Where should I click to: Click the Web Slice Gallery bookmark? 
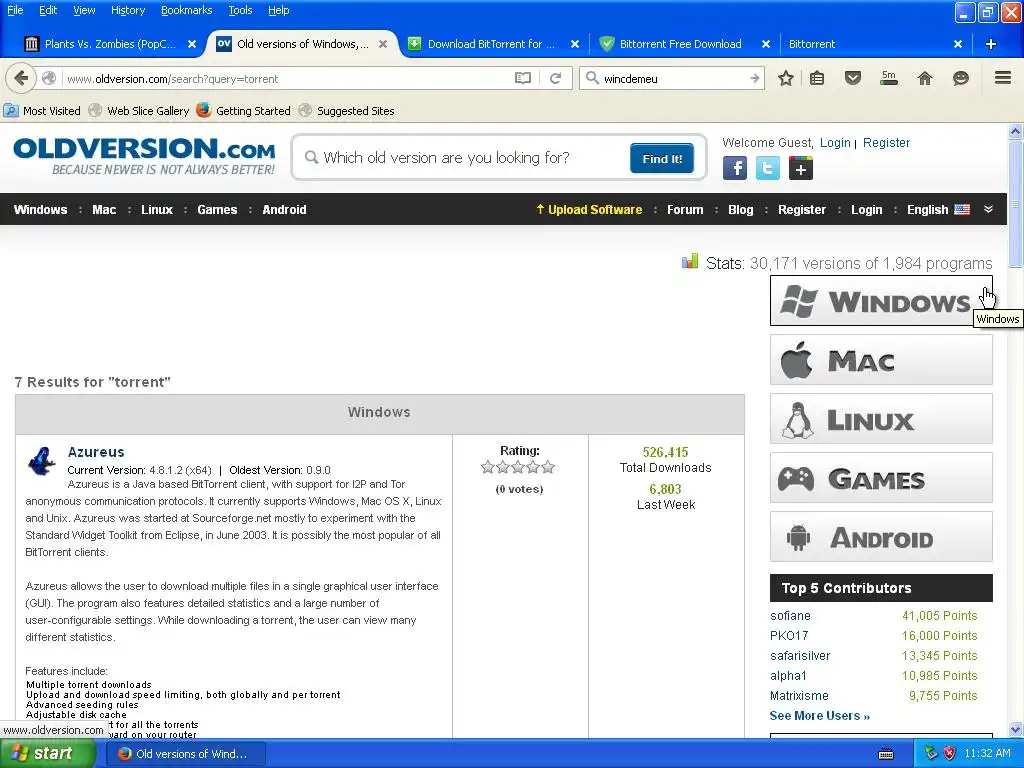(138, 110)
